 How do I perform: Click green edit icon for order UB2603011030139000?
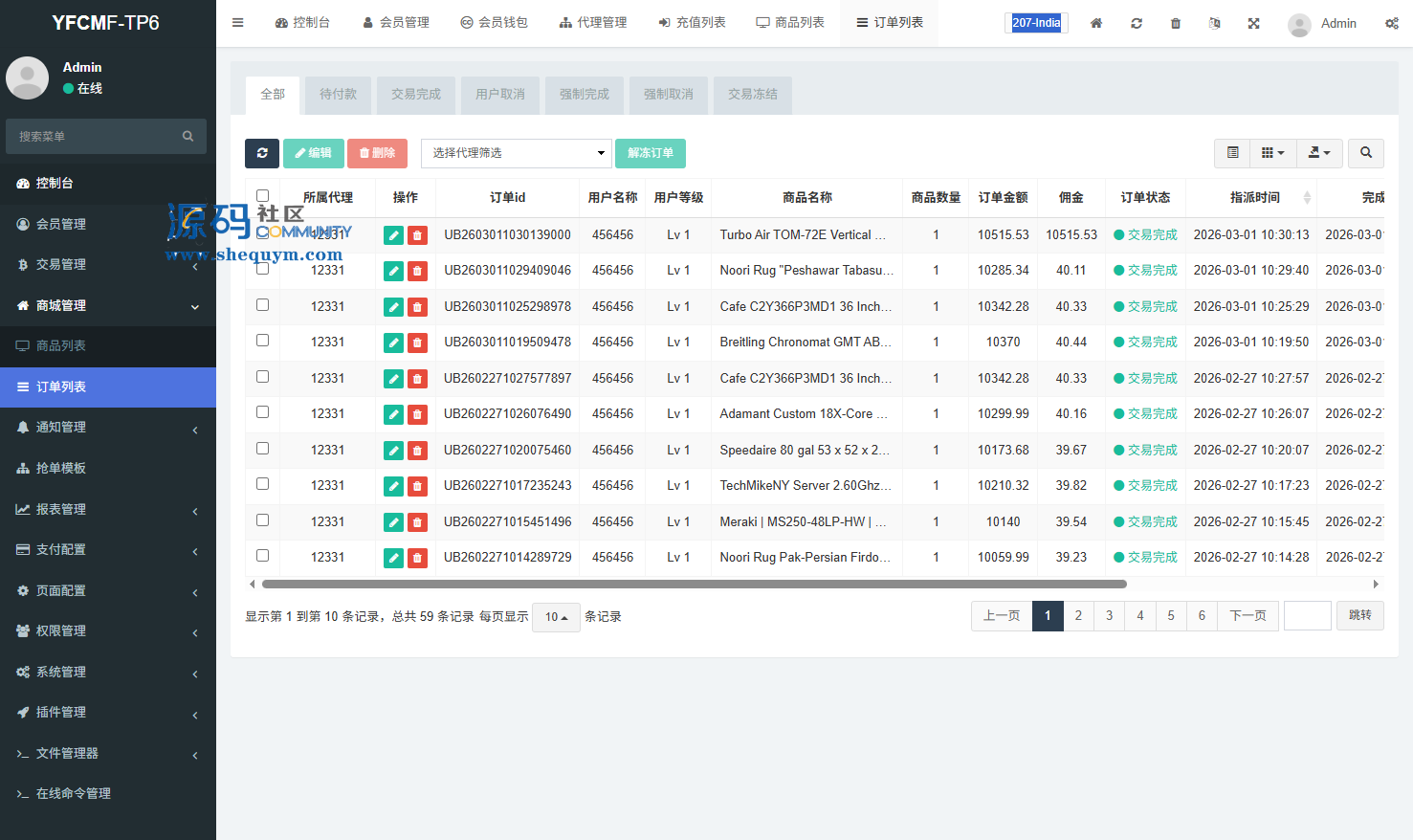[x=393, y=235]
